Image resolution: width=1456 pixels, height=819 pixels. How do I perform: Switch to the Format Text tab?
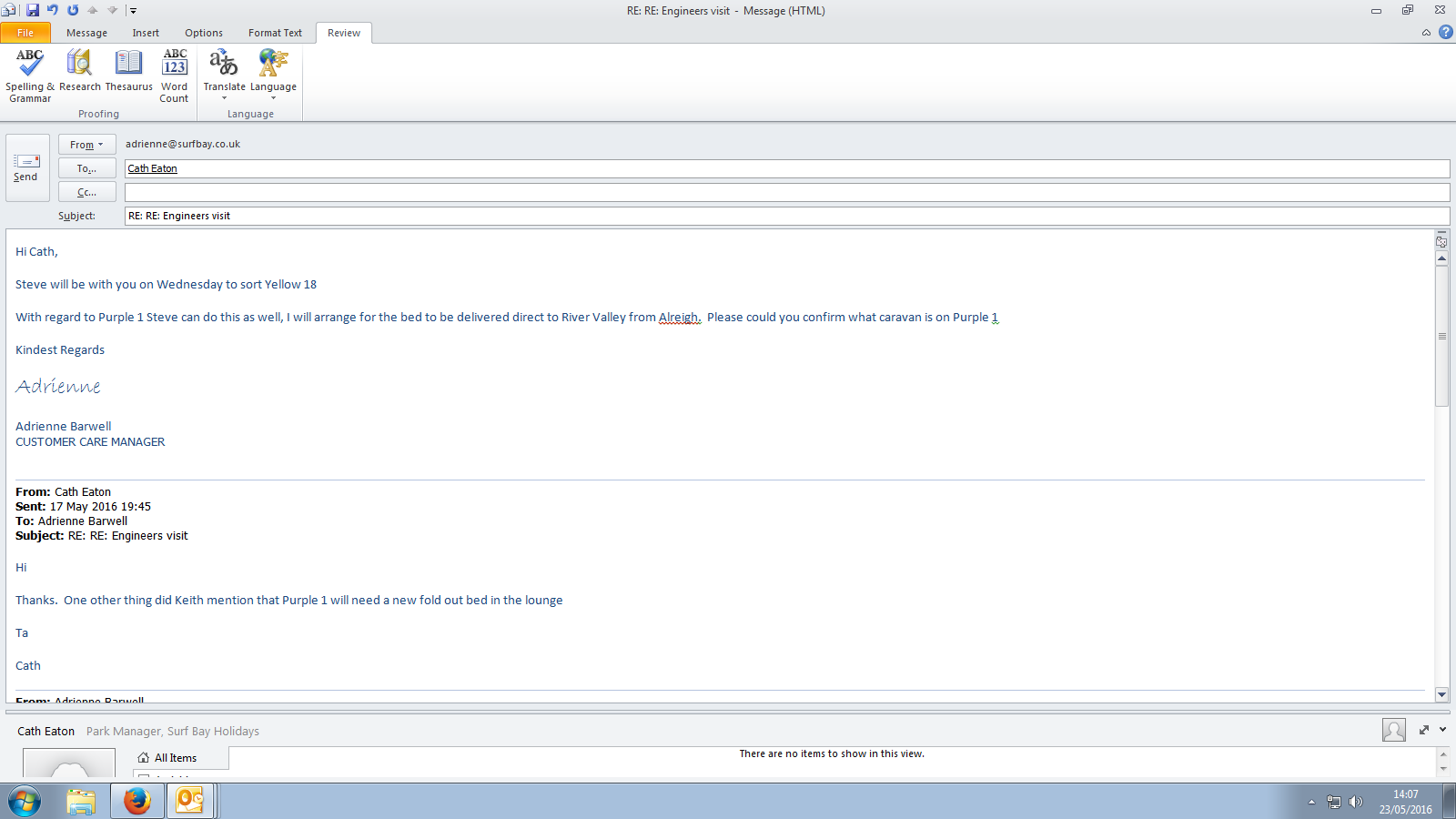coord(275,33)
